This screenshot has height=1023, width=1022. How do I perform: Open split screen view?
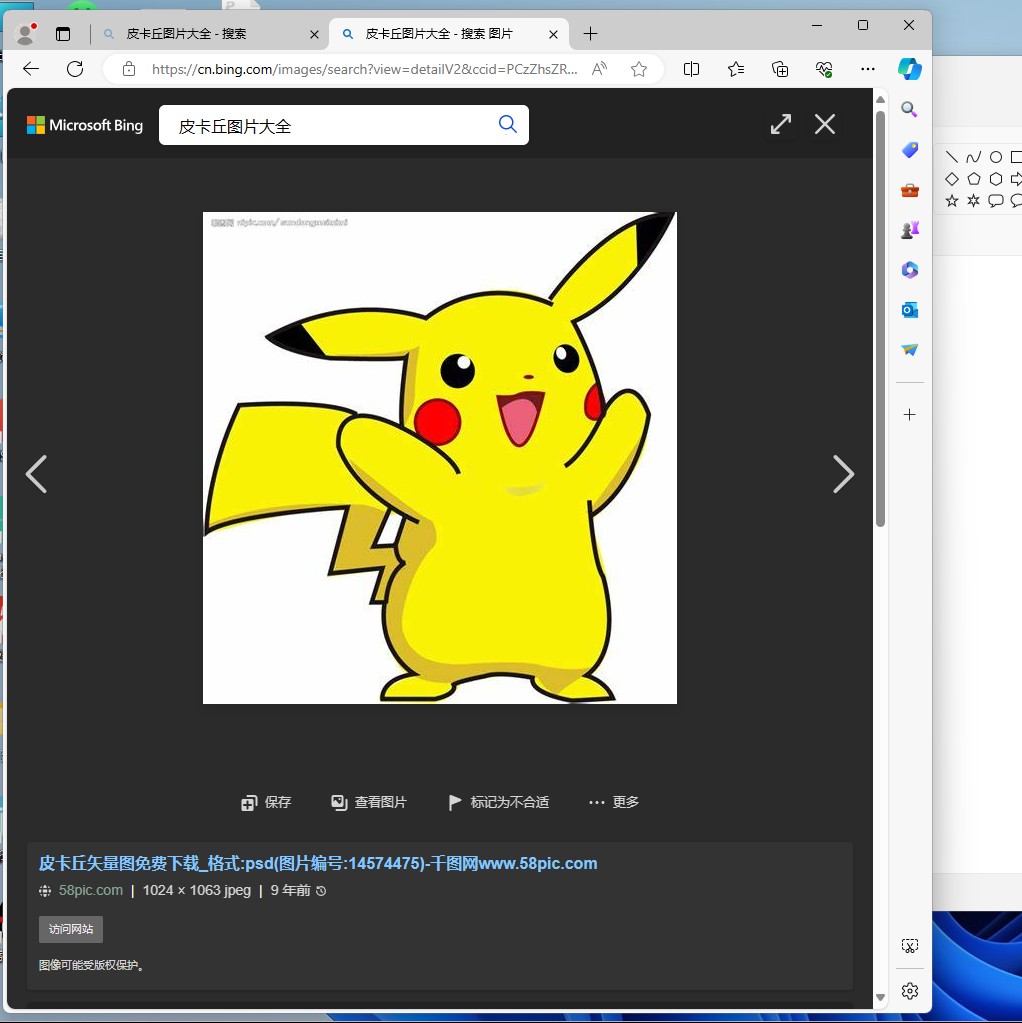[x=691, y=69]
